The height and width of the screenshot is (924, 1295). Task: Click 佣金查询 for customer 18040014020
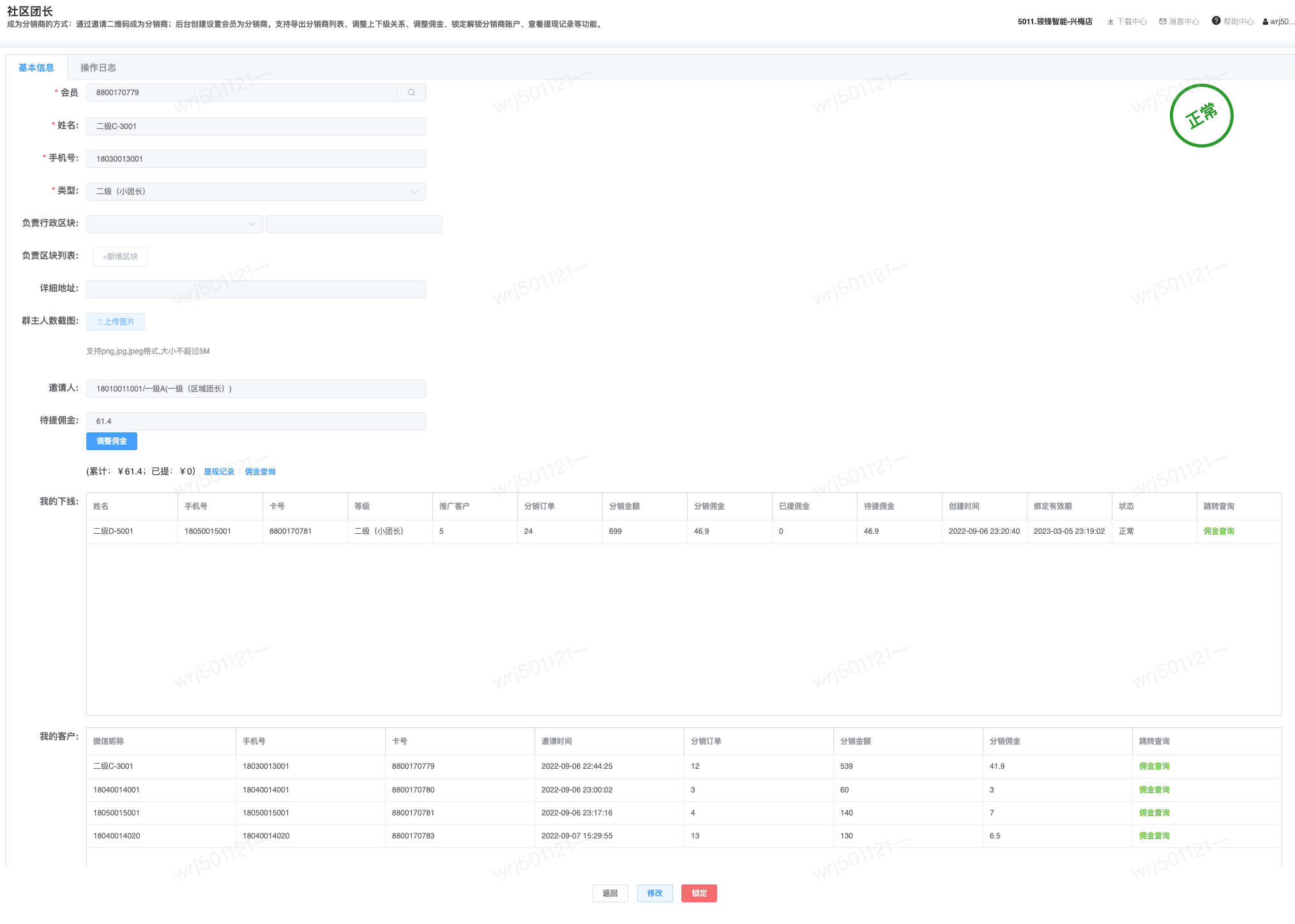[x=1154, y=836]
